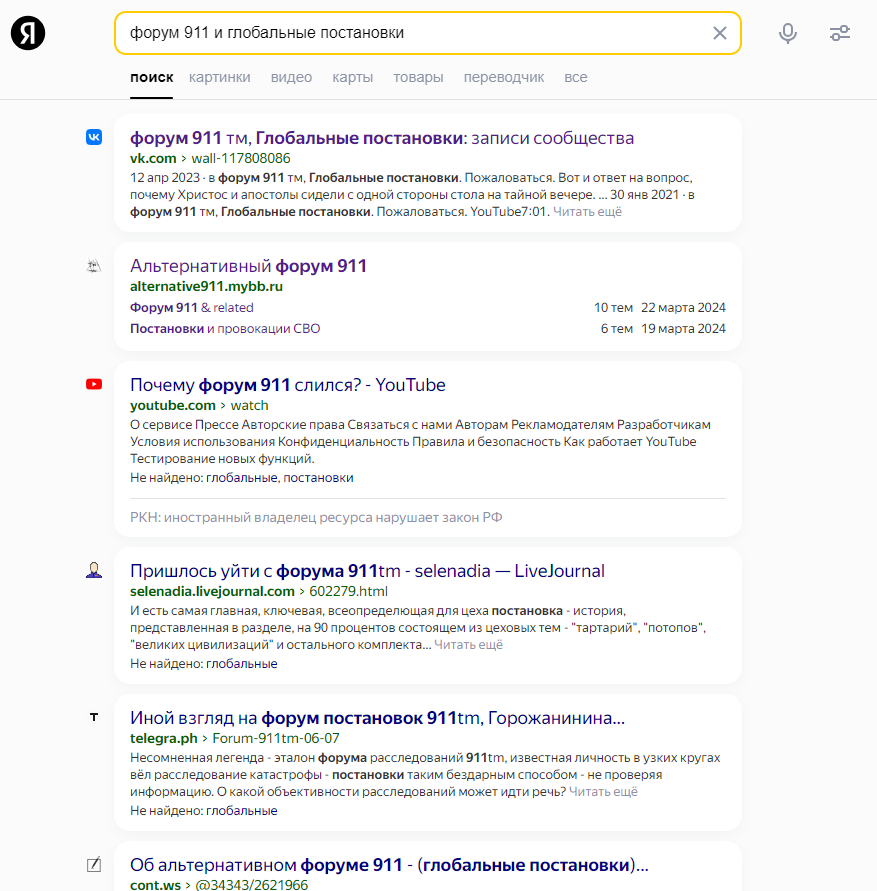The height and width of the screenshot is (891, 877).
Task: Click the YouTube favicon beside third result
Action: [94, 384]
